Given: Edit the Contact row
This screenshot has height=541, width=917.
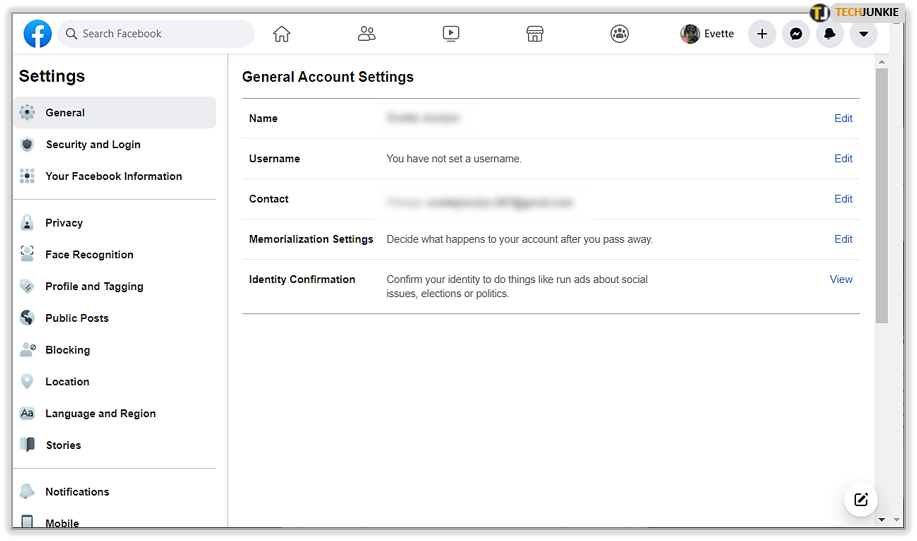Looking at the screenshot, I should (x=843, y=199).
